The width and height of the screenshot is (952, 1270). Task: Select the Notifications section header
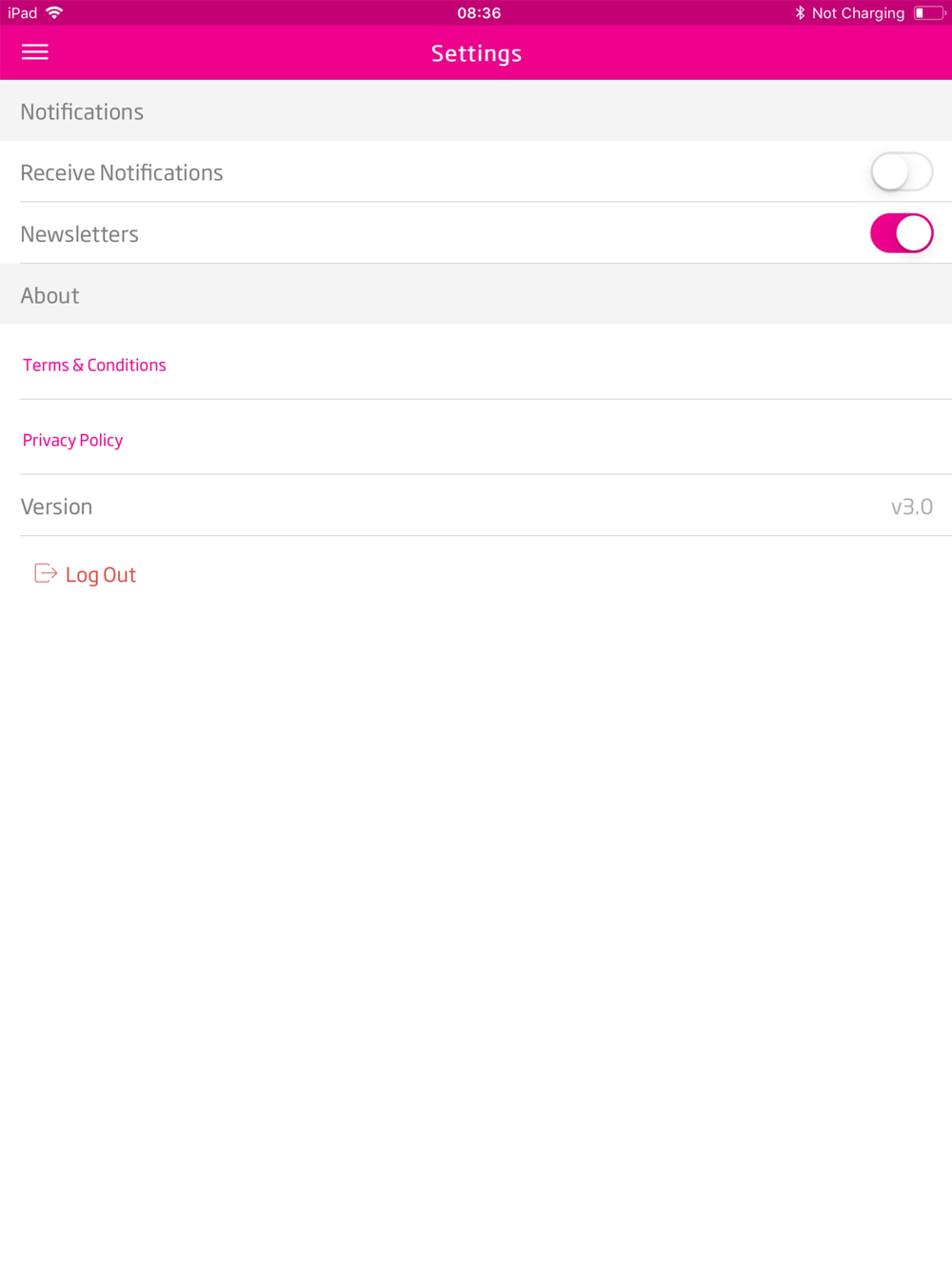click(x=82, y=111)
